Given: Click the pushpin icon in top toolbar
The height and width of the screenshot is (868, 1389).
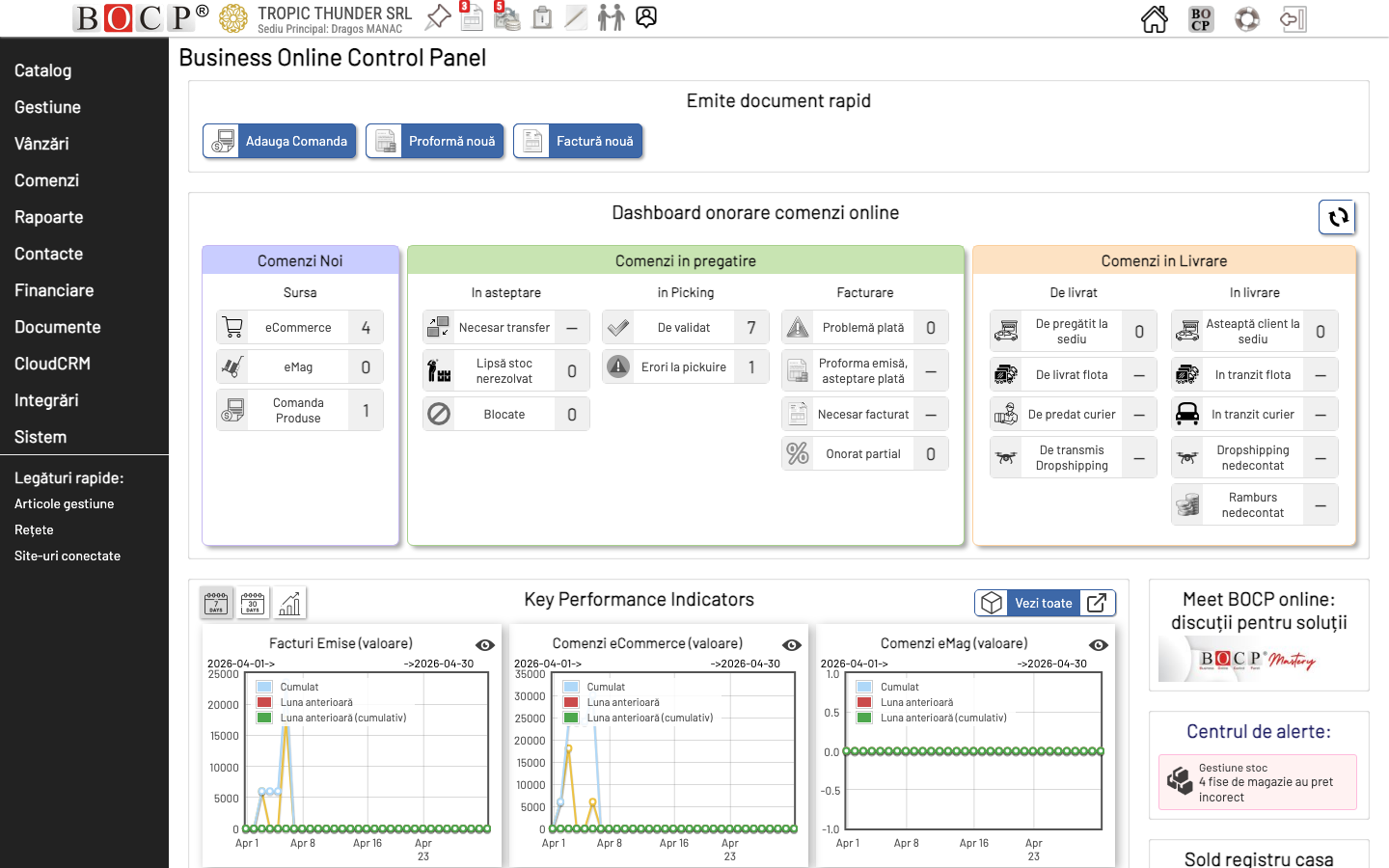Looking at the screenshot, I should point(438,16).
